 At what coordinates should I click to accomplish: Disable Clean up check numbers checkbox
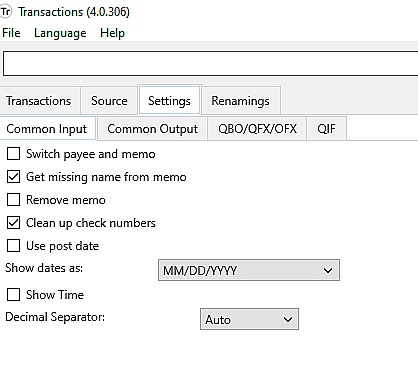tap(13, 223)
